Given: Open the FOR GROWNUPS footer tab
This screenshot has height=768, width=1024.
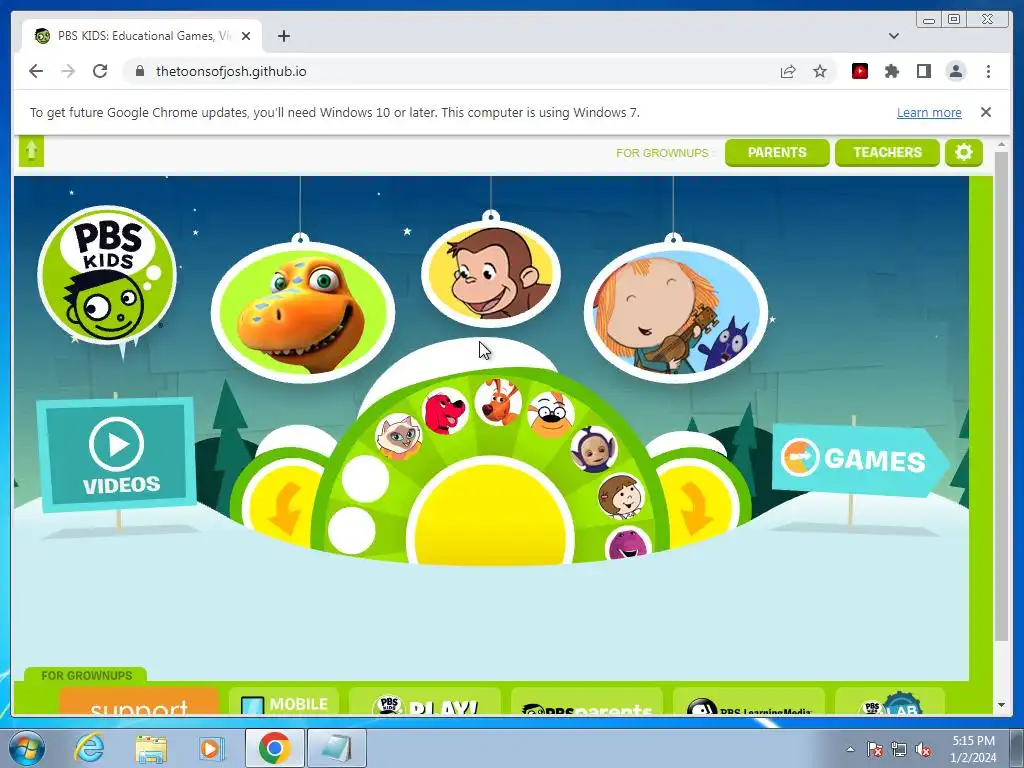Looking at the screenshot, I should (x=86, y=675).
